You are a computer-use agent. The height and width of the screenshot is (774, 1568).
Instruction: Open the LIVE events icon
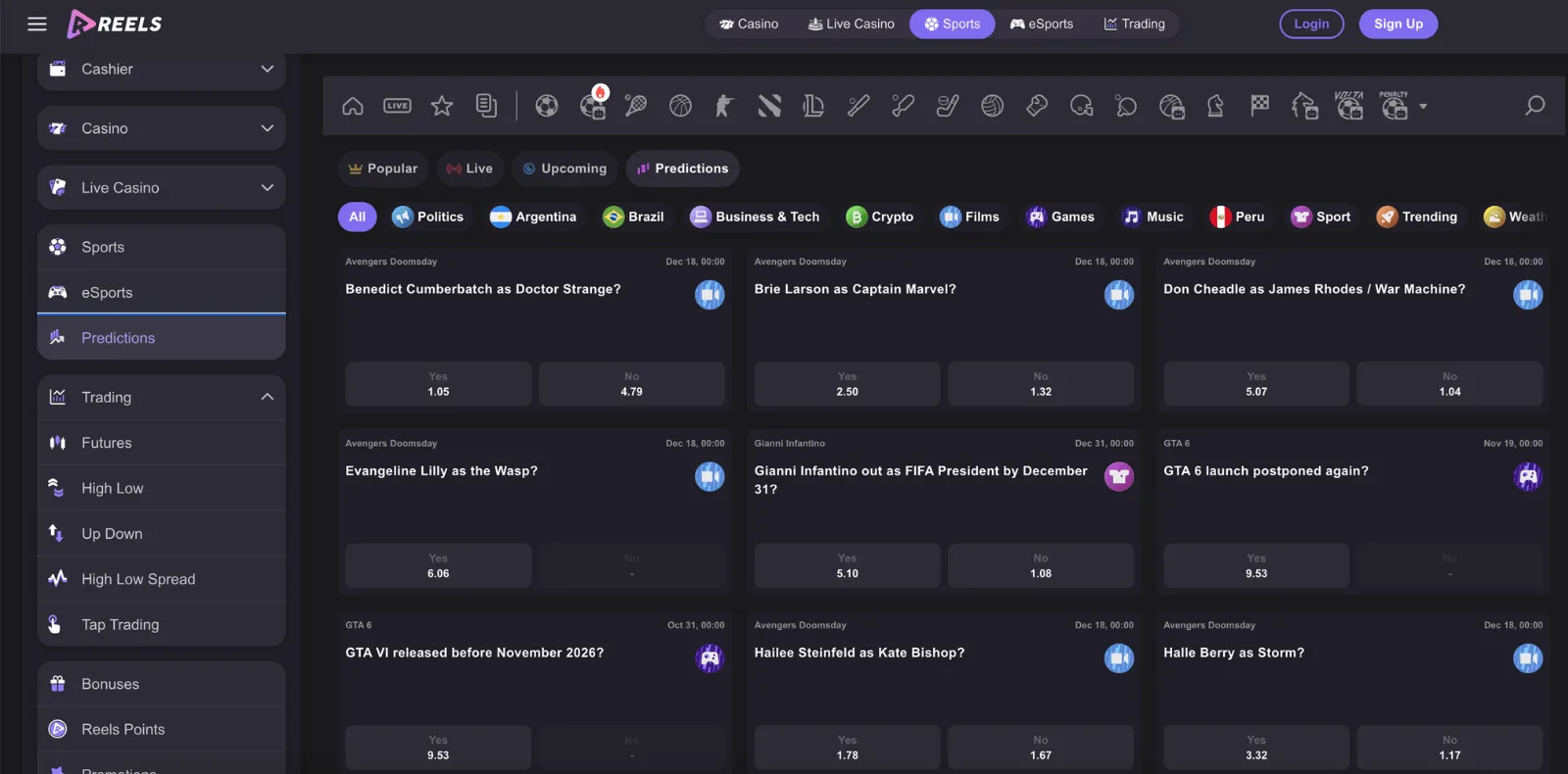pyautogui.click(x=397, y=106)
